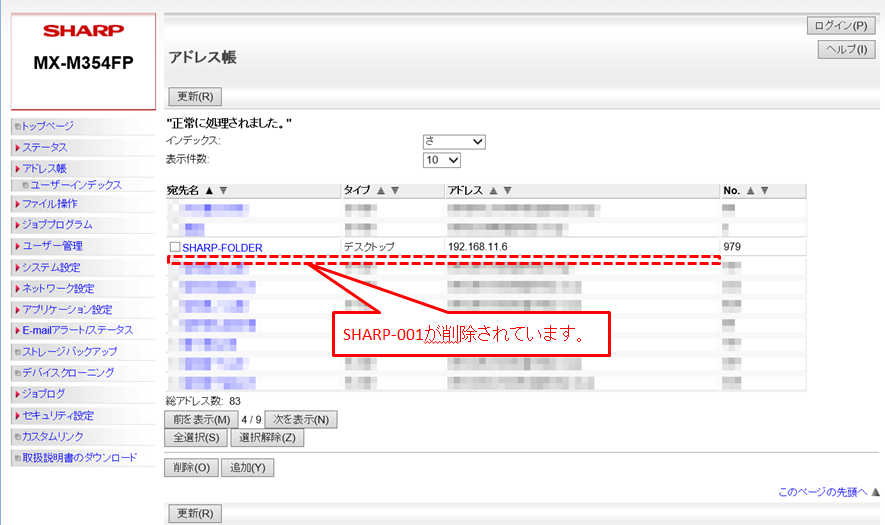
Task: Click deselect (選択解除(Z)) button
Action: tap(267, 438)
